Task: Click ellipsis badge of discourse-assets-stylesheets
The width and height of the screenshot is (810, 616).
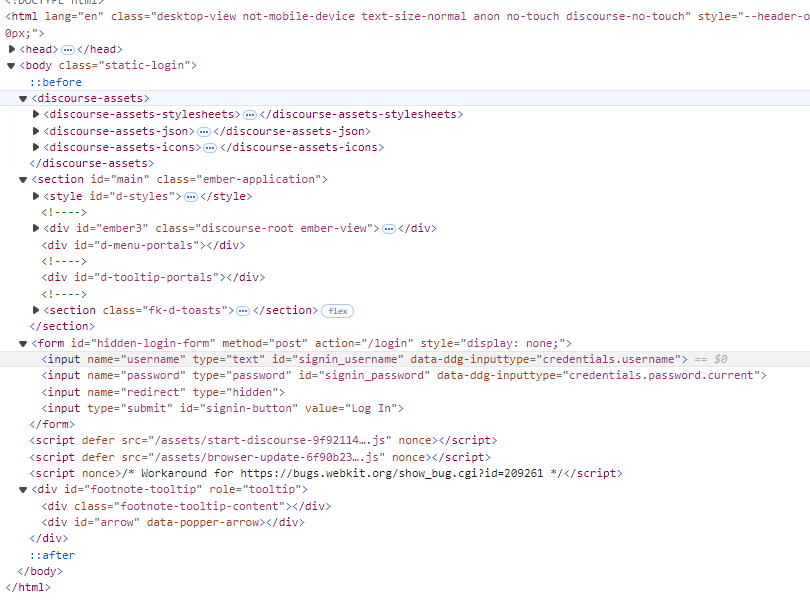Action: pos(250,115)
